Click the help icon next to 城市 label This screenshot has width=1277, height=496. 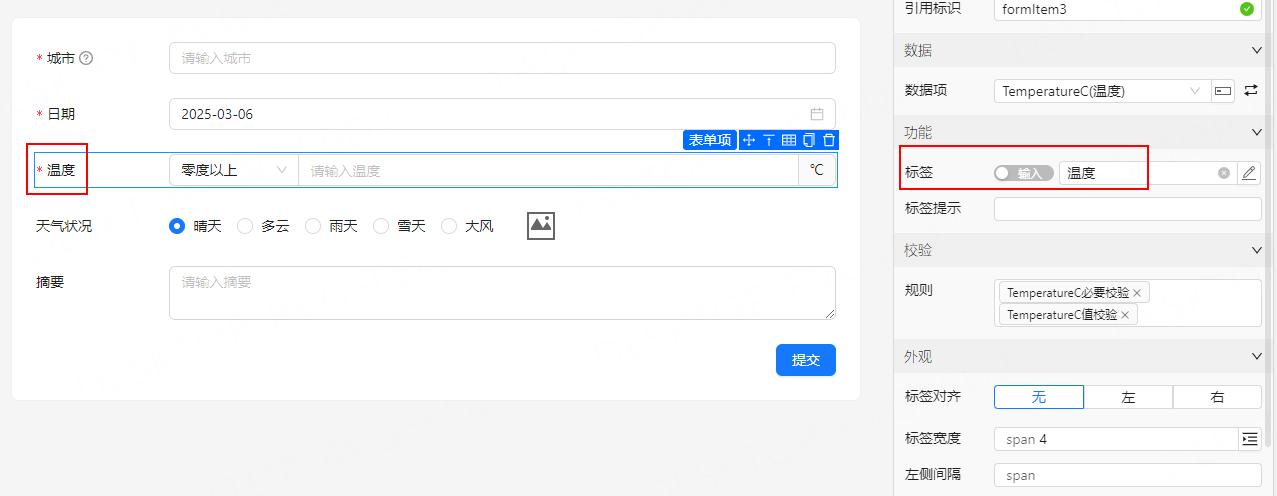pos(86,58)
